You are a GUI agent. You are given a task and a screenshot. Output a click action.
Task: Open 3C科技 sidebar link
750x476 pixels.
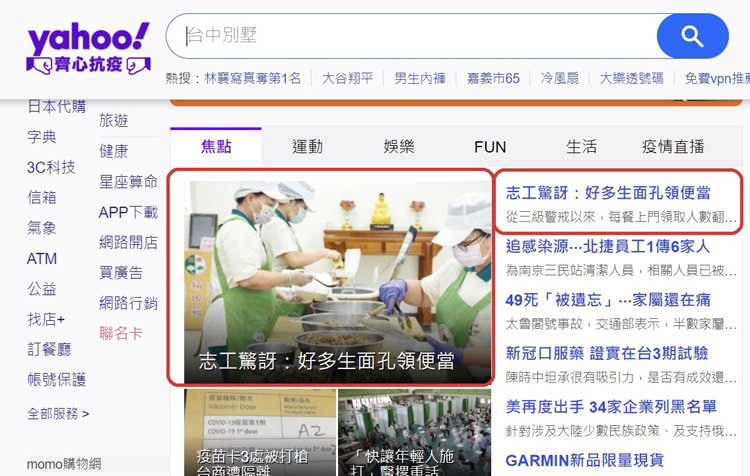pos(51,167)
